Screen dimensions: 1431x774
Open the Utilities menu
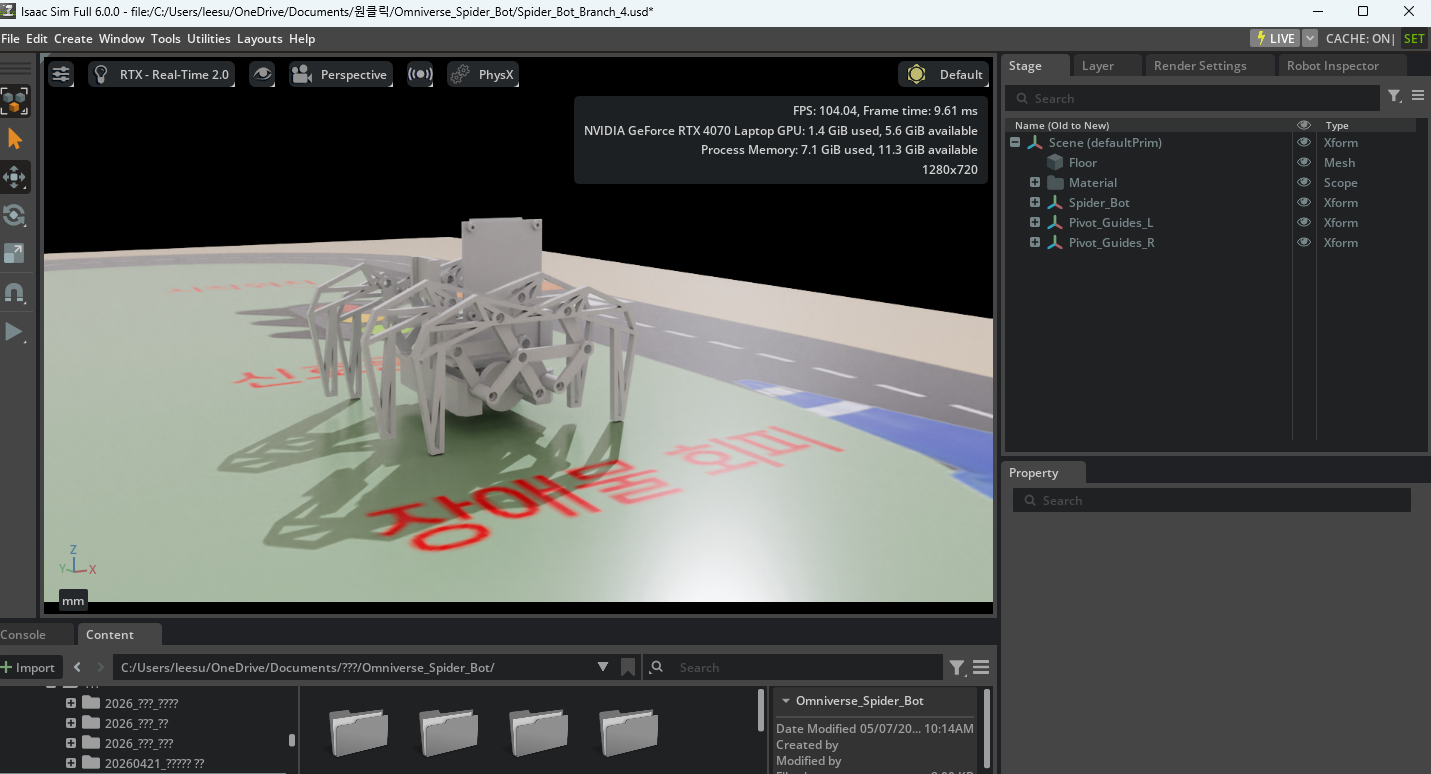click(209, 39)
